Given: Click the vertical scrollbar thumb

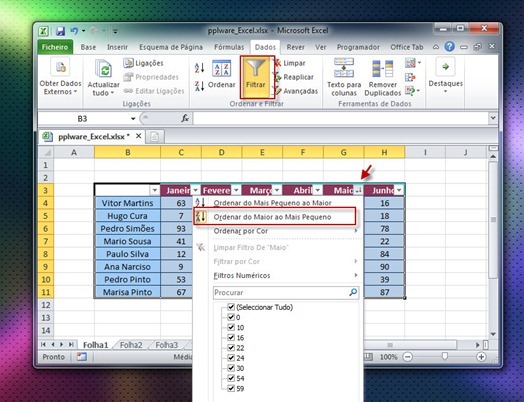Looking at the screenshot, I should pyautogui.click(x=493, y=220).
